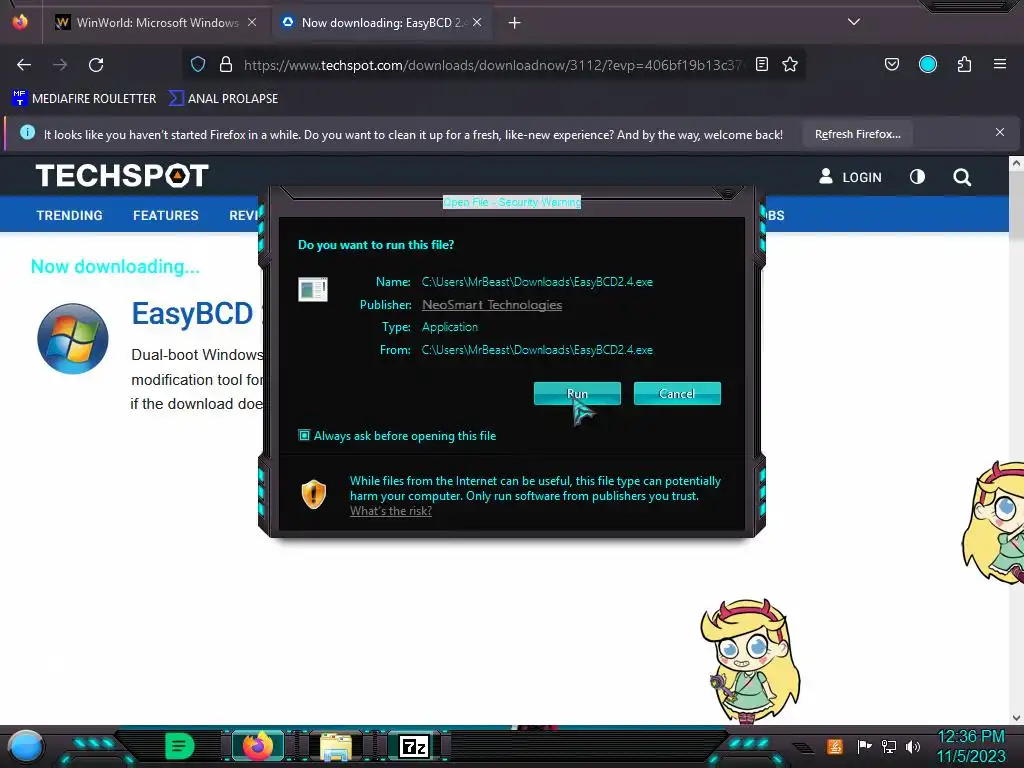
Task: Click Cancel in the Open File dialog
Action: click(677, 393)
